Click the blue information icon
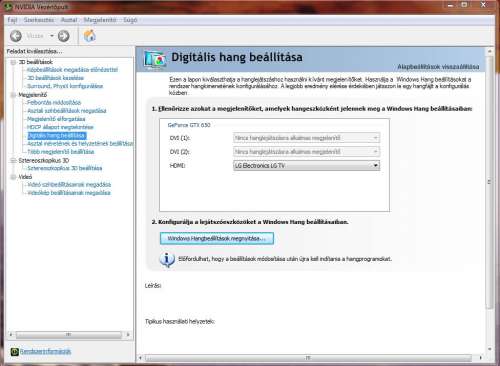500x366 pixels. 167,260
